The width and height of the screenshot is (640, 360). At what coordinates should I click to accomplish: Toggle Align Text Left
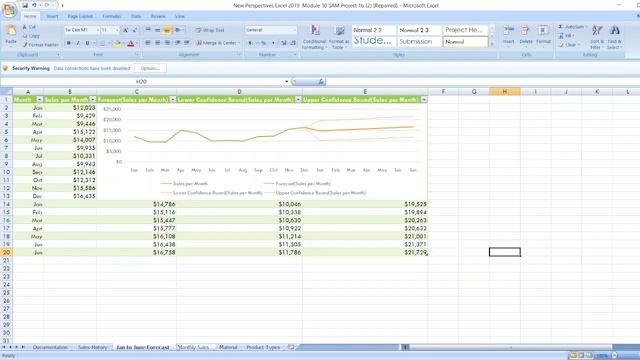(148, 43)
